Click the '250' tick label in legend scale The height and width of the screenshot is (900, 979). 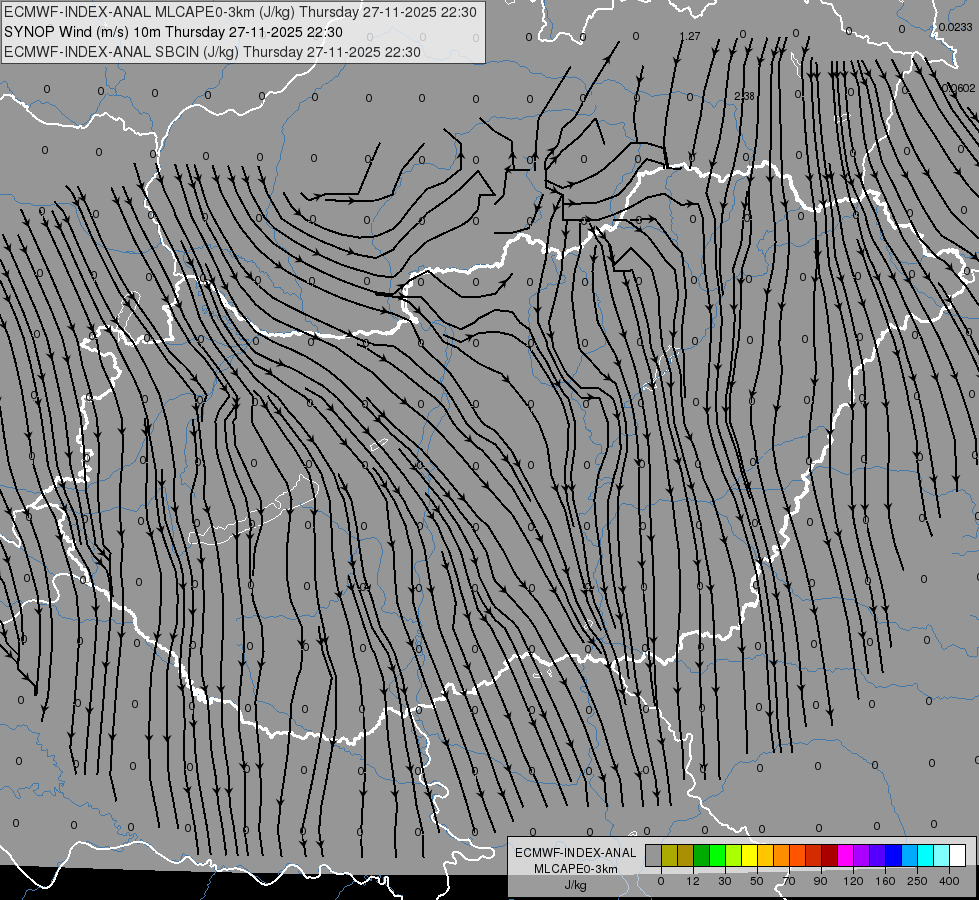[917, 881]
